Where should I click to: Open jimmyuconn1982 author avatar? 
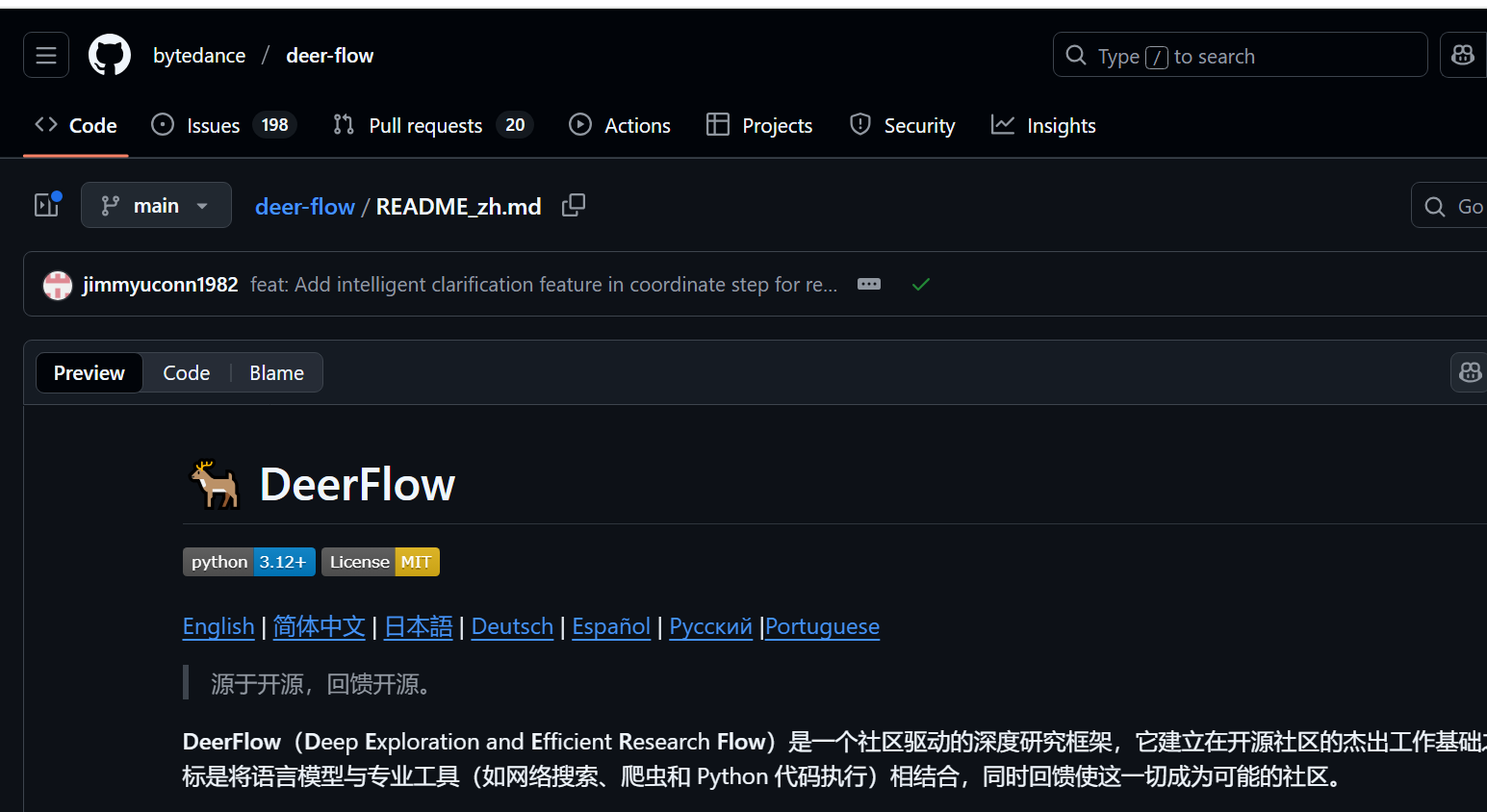[58, 285]
